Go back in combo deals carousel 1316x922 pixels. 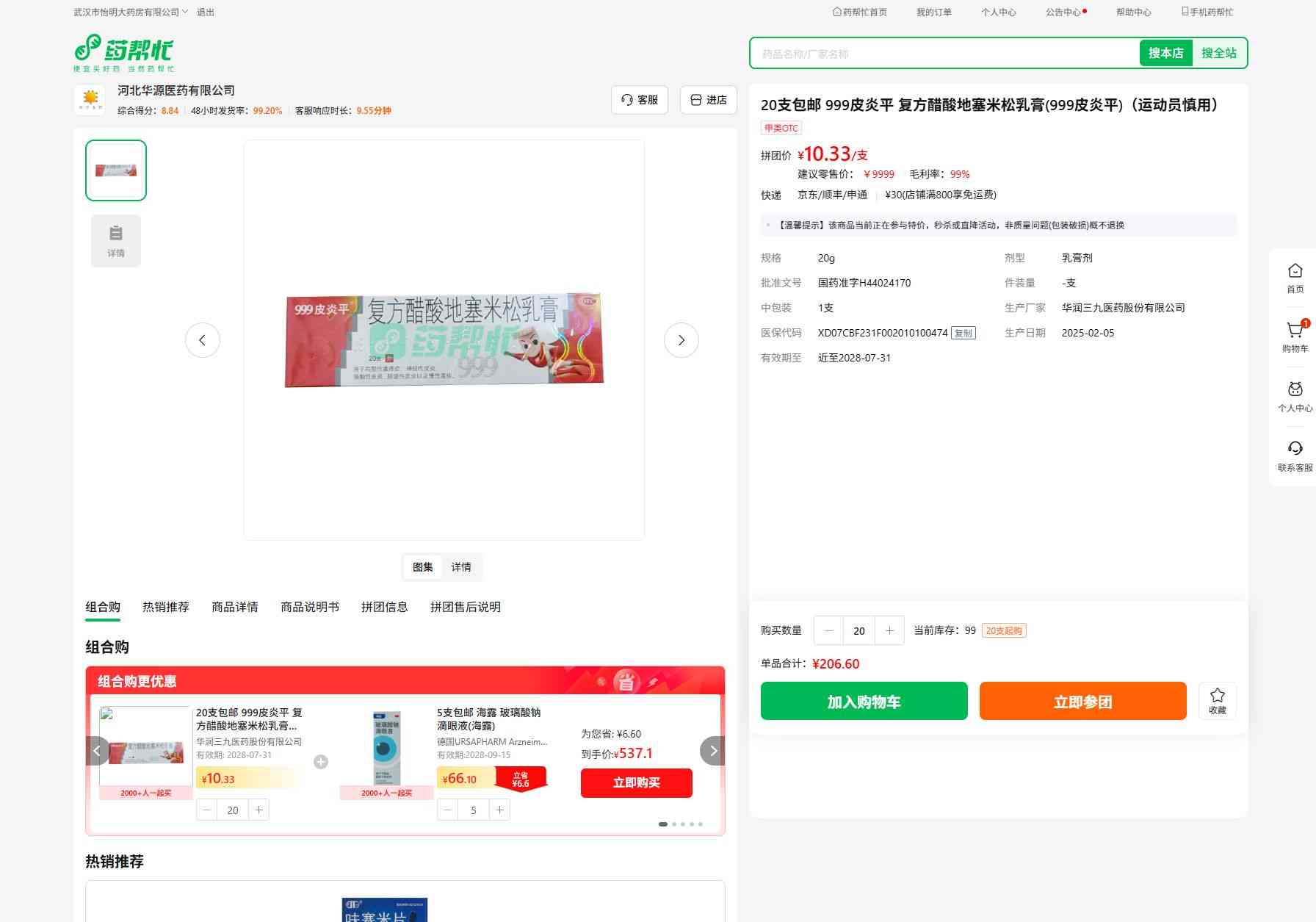(x=97, y=751)
